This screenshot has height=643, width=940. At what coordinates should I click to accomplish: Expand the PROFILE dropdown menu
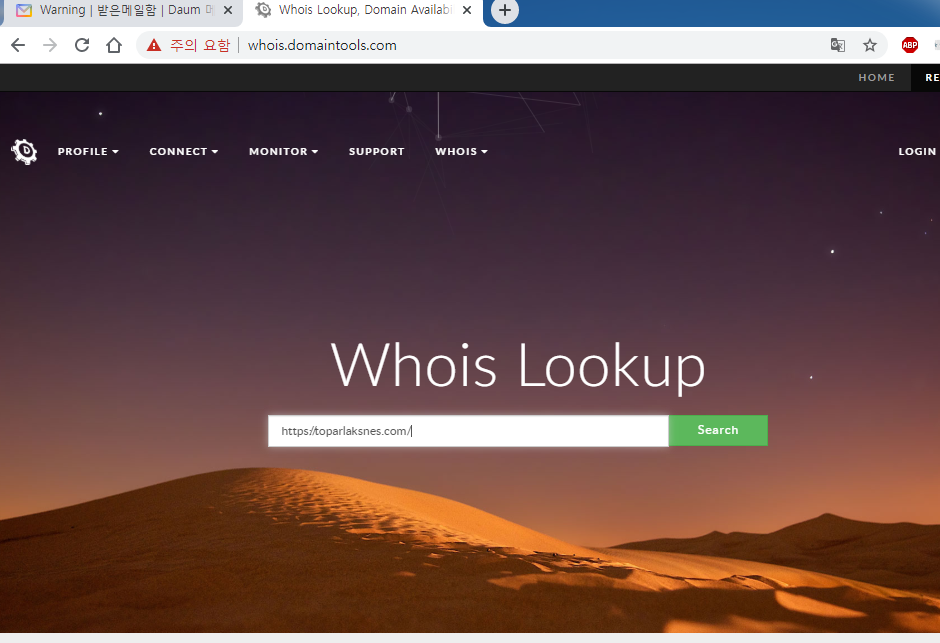[88, 152]
